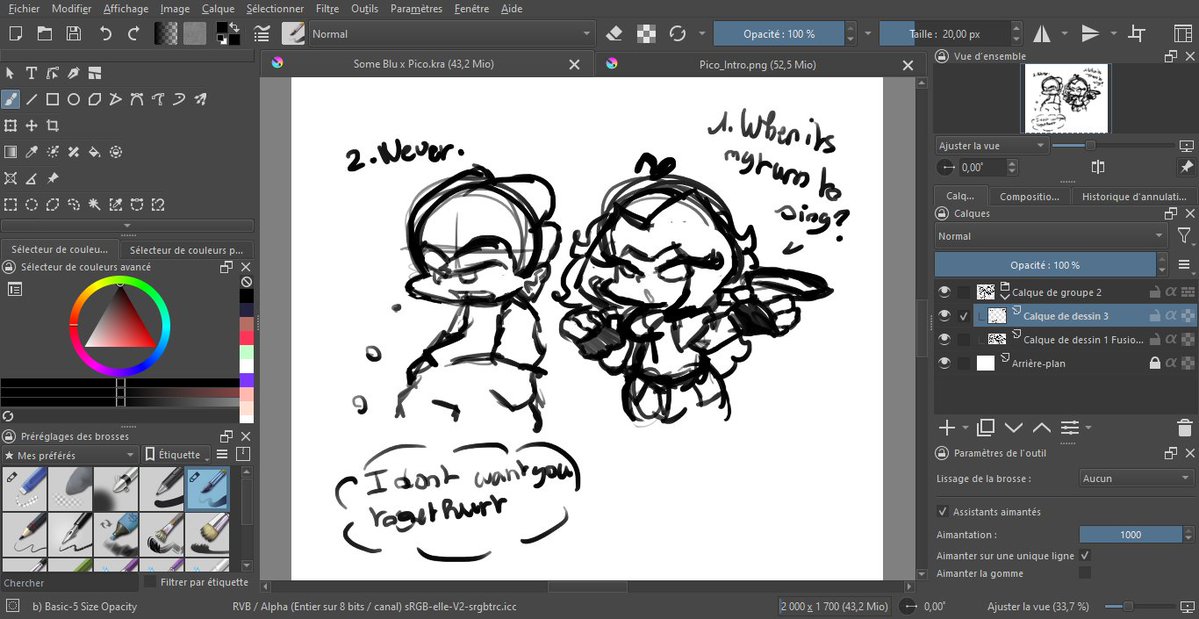
Task: Select the Gradient tool
Action: coord(11,152)
